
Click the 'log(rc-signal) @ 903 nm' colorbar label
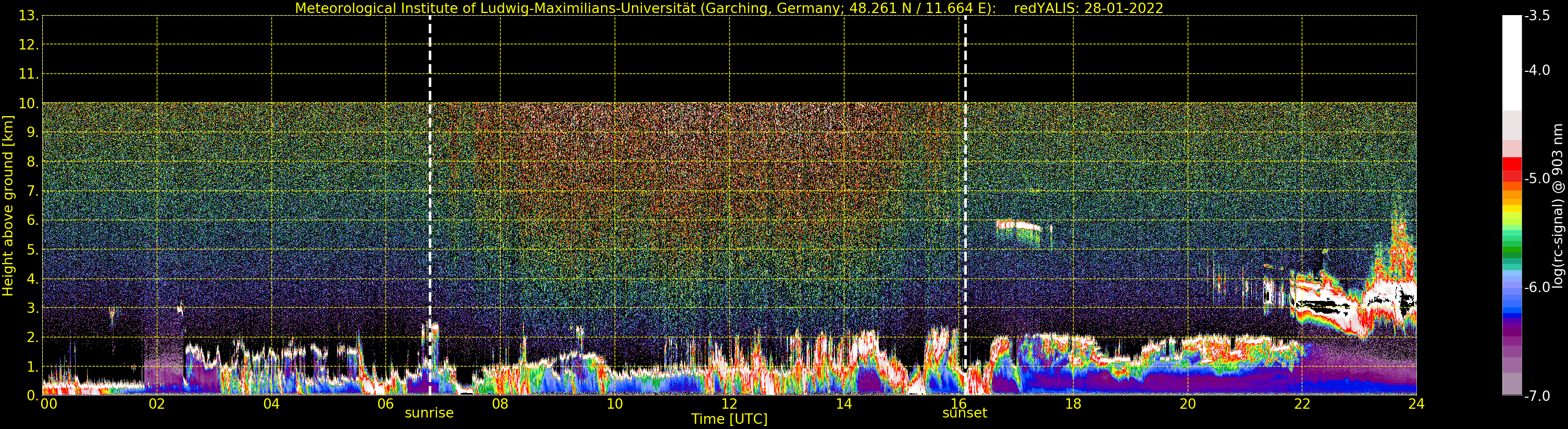pyautogui.click(x=1558, y=206)
